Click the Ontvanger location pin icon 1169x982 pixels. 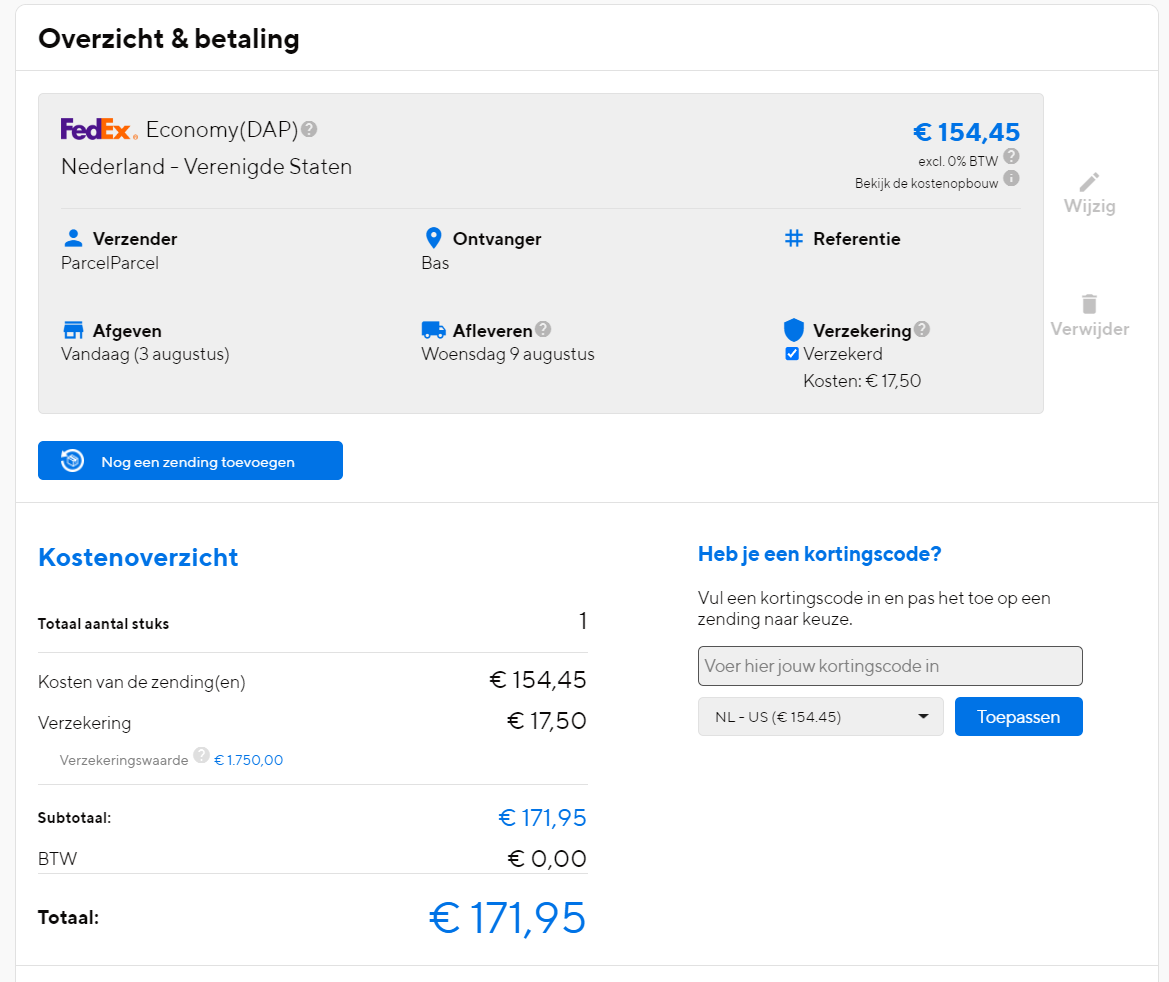(433, 238)
